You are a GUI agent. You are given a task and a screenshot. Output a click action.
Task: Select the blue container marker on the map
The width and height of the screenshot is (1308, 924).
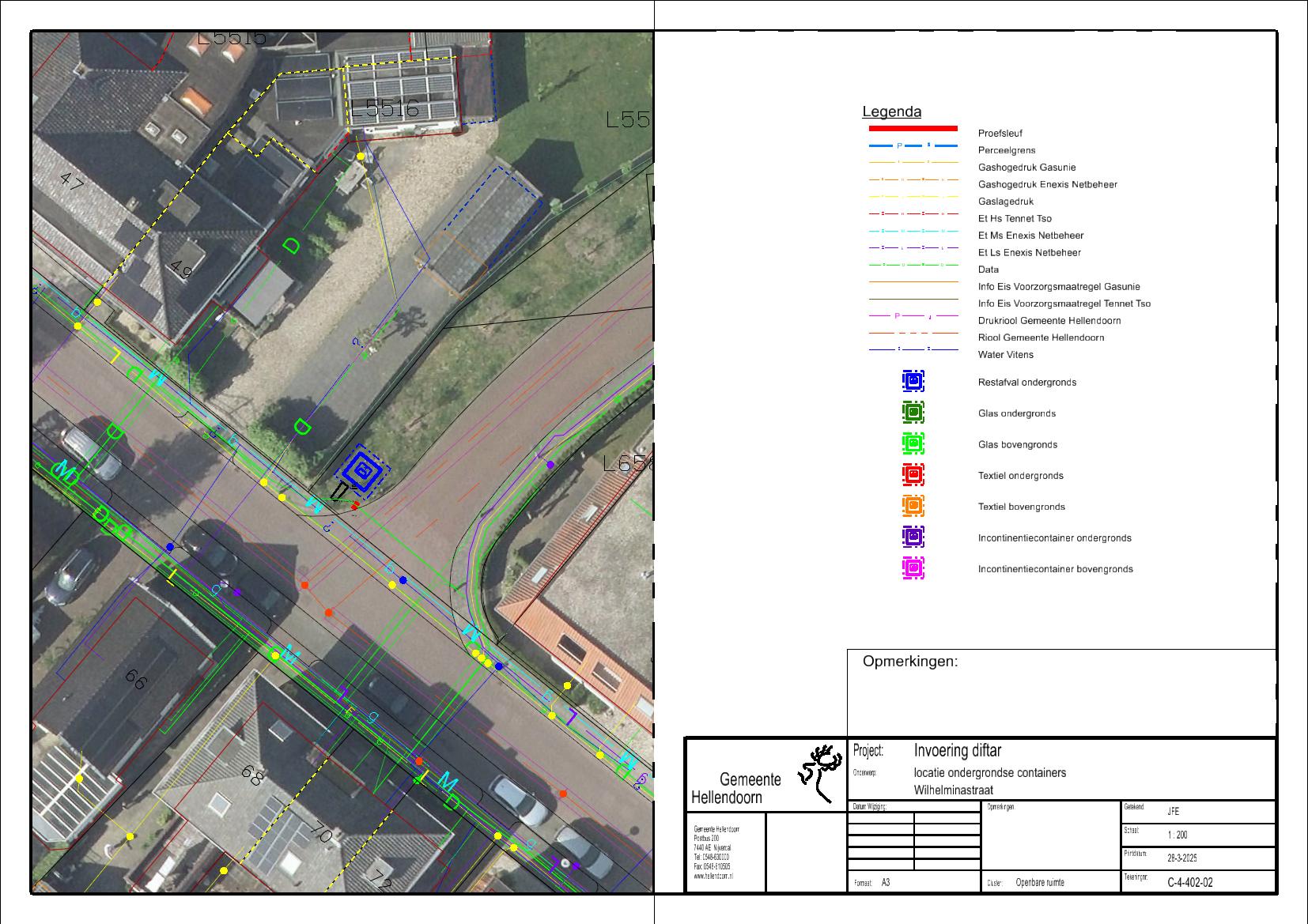click(361, 471)
